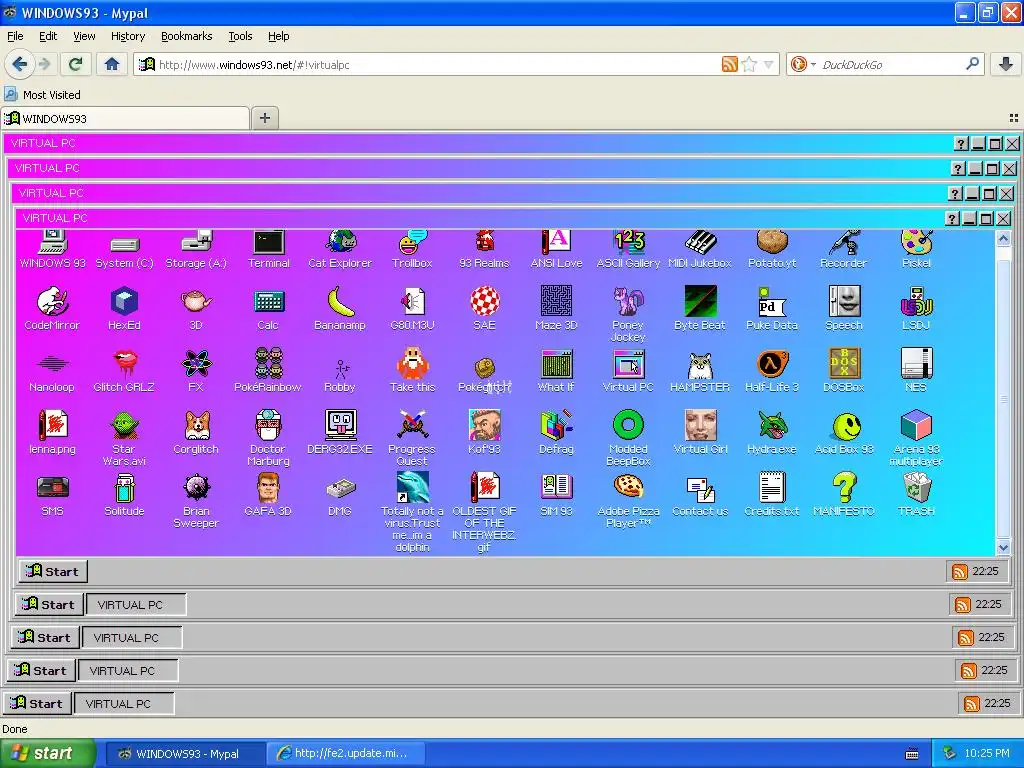Open the 93 Realms icon
The width and height of the screenshot is (1024, 768).
(484, 250)
